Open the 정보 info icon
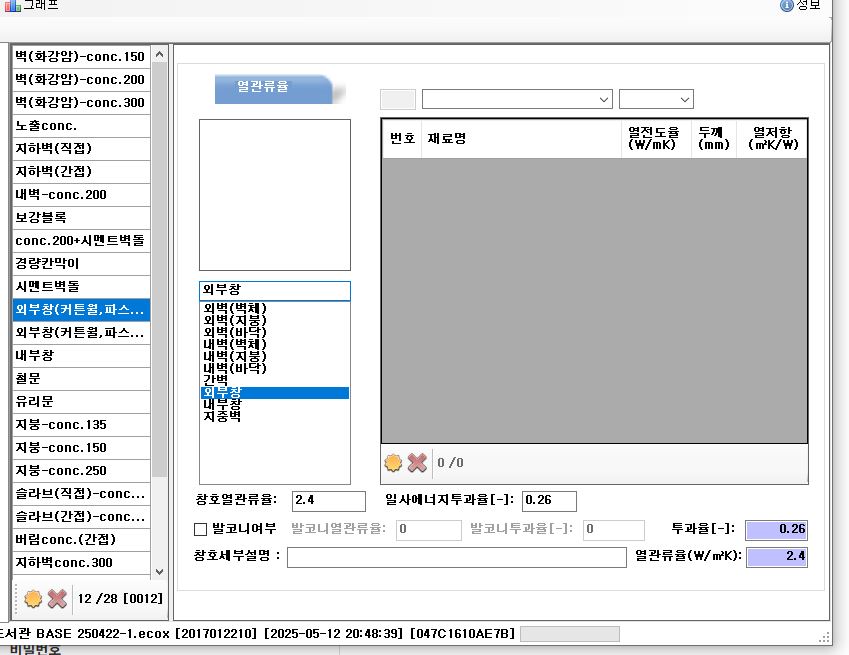This screenshot has width=849, height=655. (x=786, y=5)
